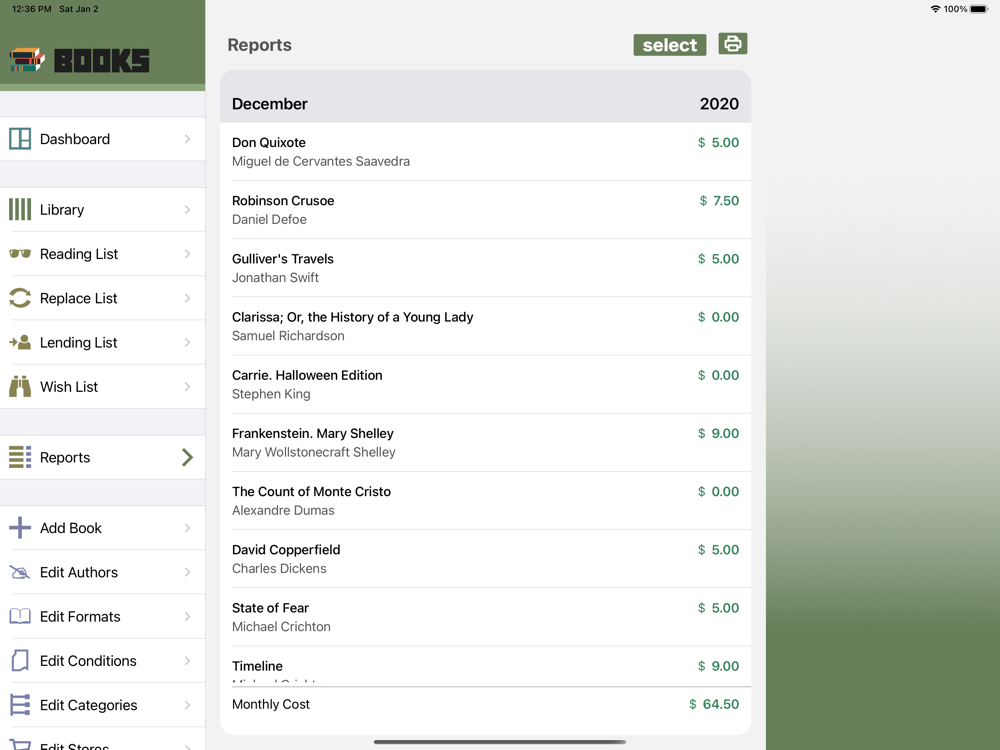Open Frankenstein. Mary Shelley entry

[485, 443]
